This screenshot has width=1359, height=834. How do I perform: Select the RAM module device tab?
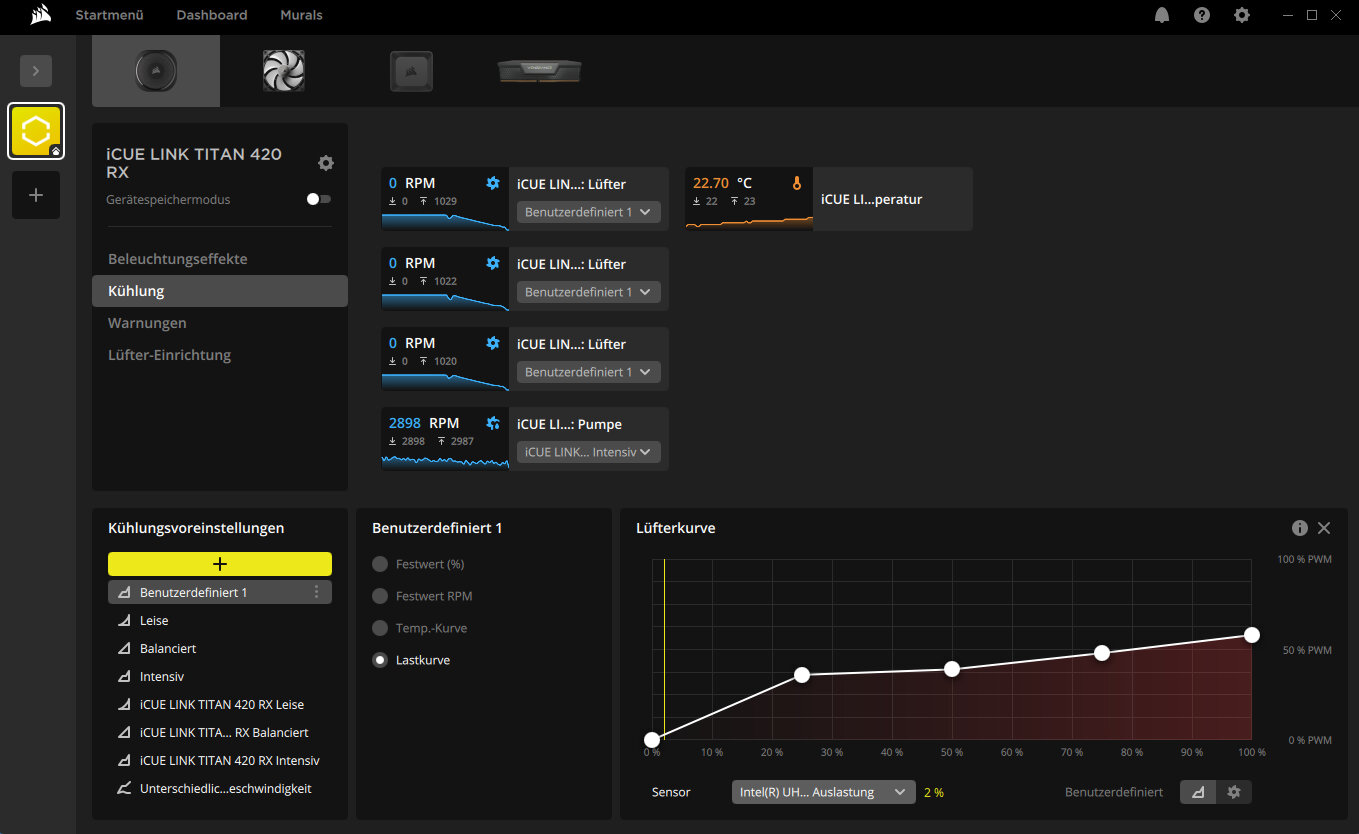pyautogui.click(x=539, y=71)
